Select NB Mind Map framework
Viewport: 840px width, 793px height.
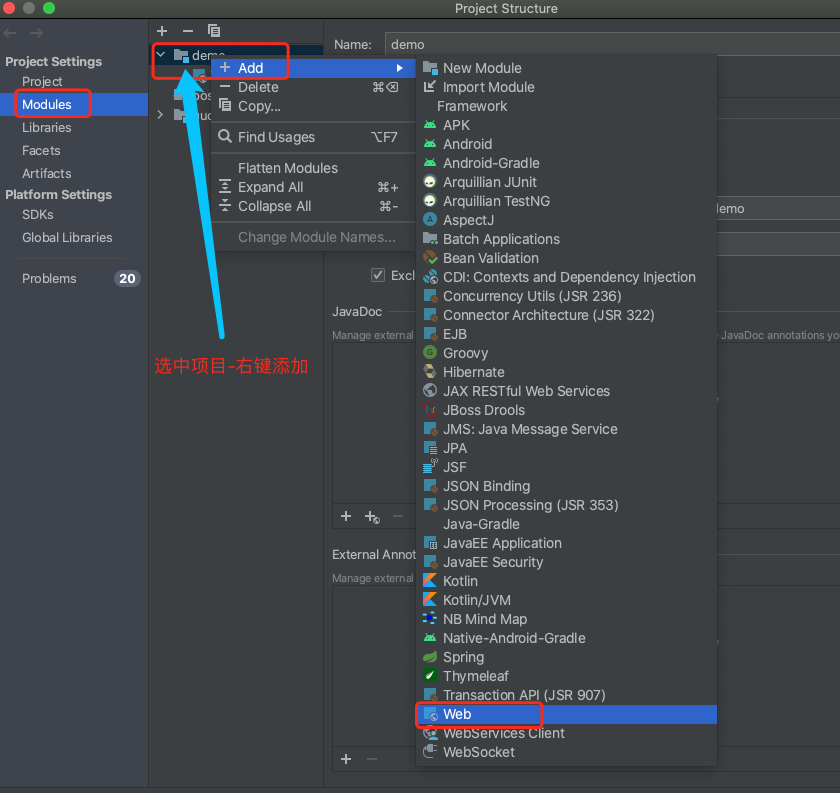pos(566,619)
